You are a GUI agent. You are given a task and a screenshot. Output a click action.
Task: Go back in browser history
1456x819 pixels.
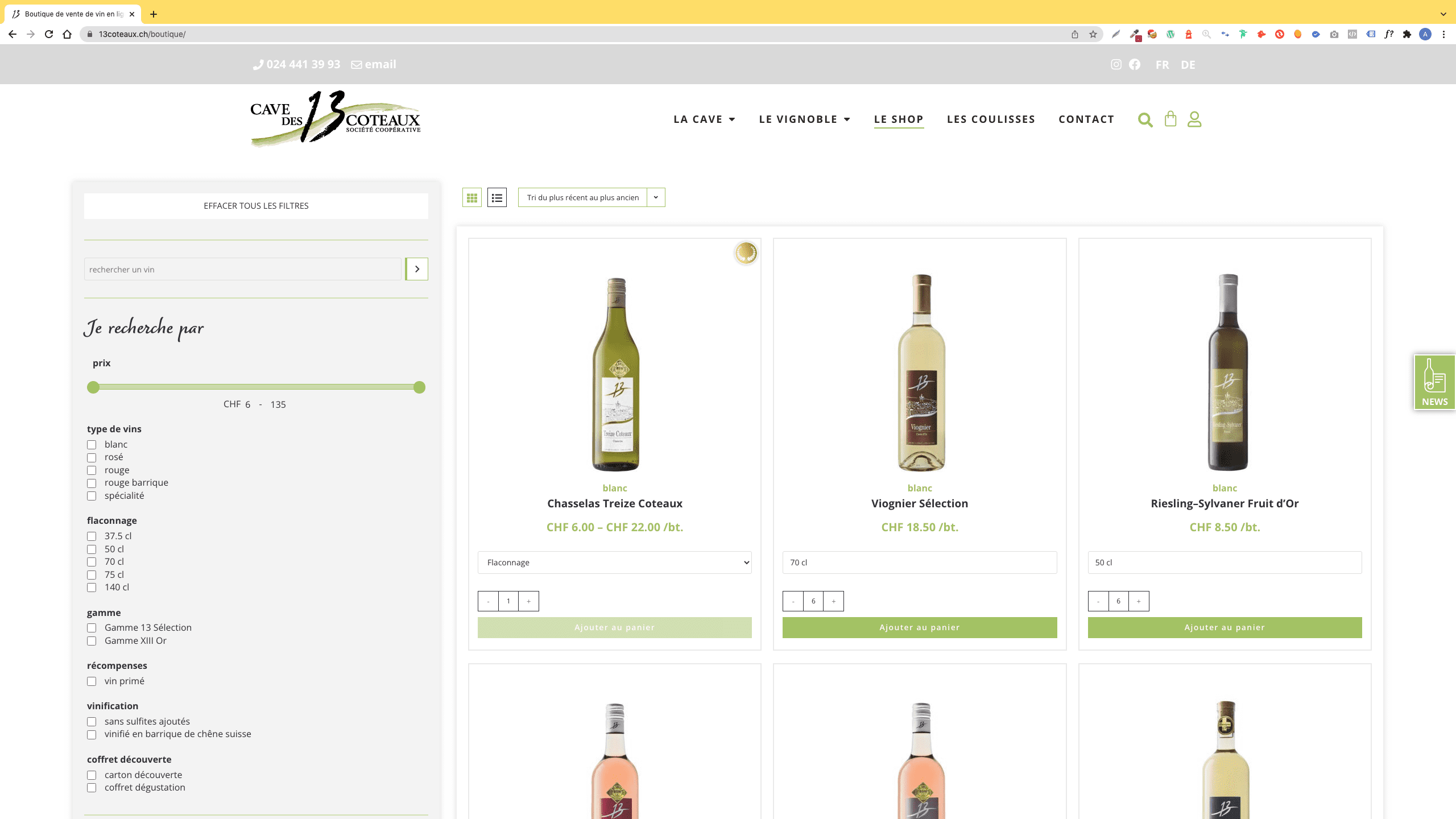pos(13,34)
